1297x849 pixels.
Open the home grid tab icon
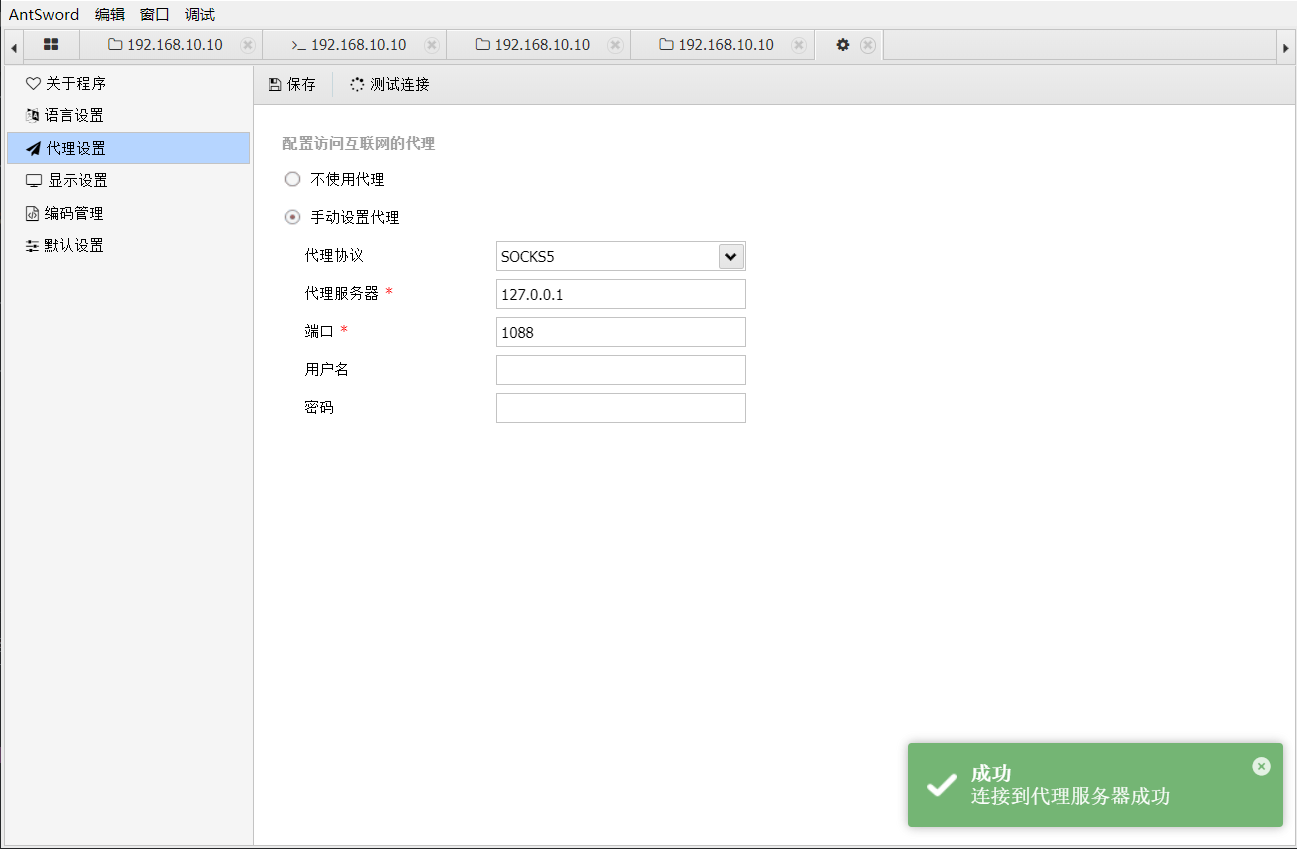tap(51, 45)
